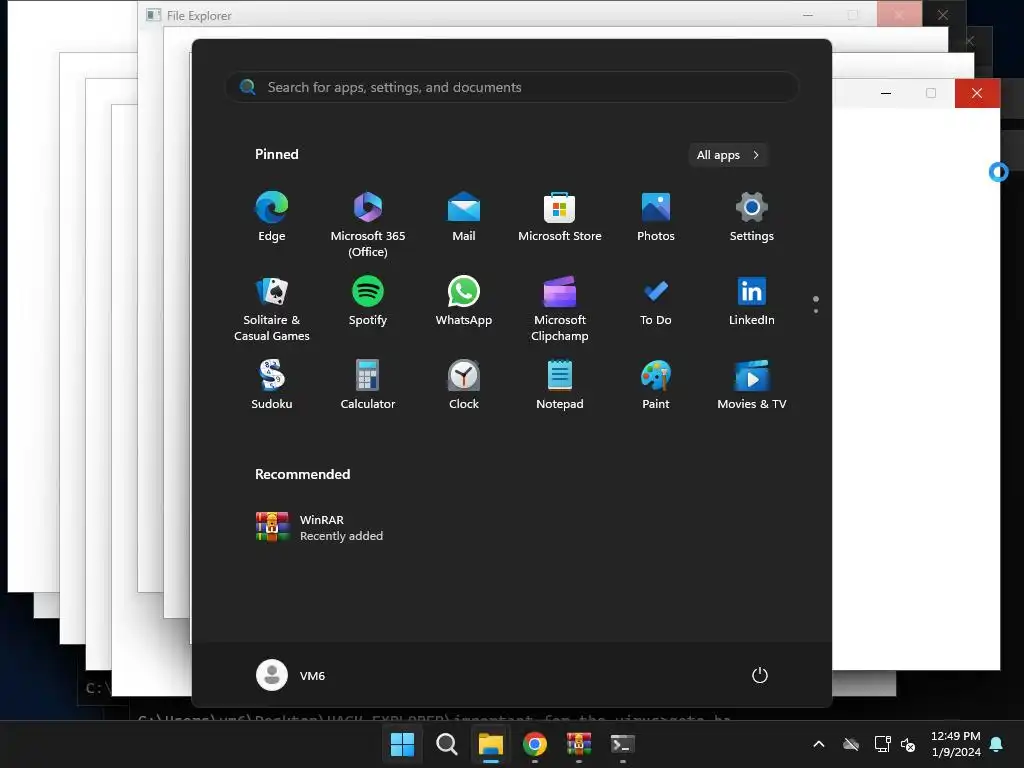Go to next pinned apps page dot
Screen dimensions: 1024x768
816,311
